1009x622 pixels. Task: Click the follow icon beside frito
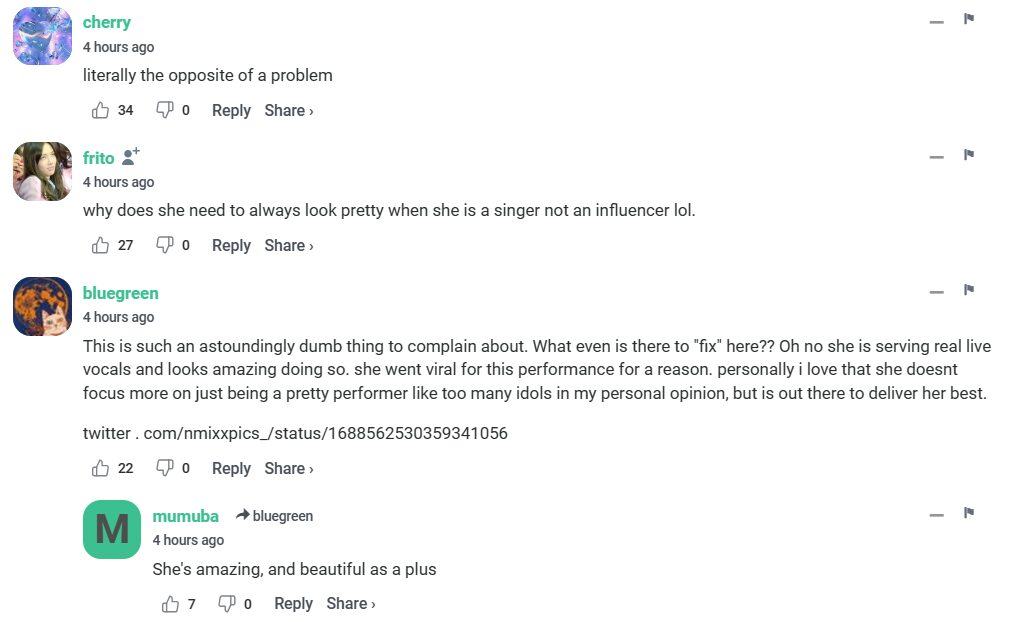pos(130,157)
